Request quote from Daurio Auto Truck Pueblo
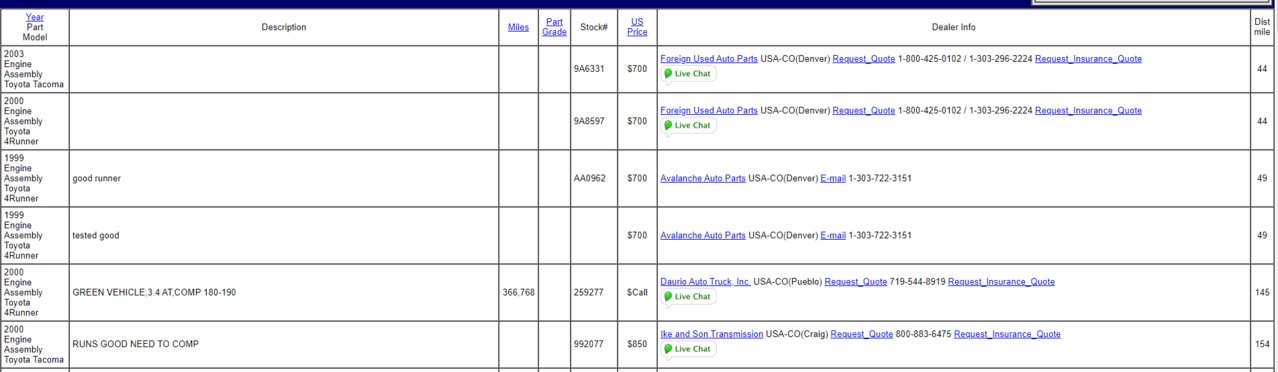This screenshot has height=372, width=1278. pos(856,282)
